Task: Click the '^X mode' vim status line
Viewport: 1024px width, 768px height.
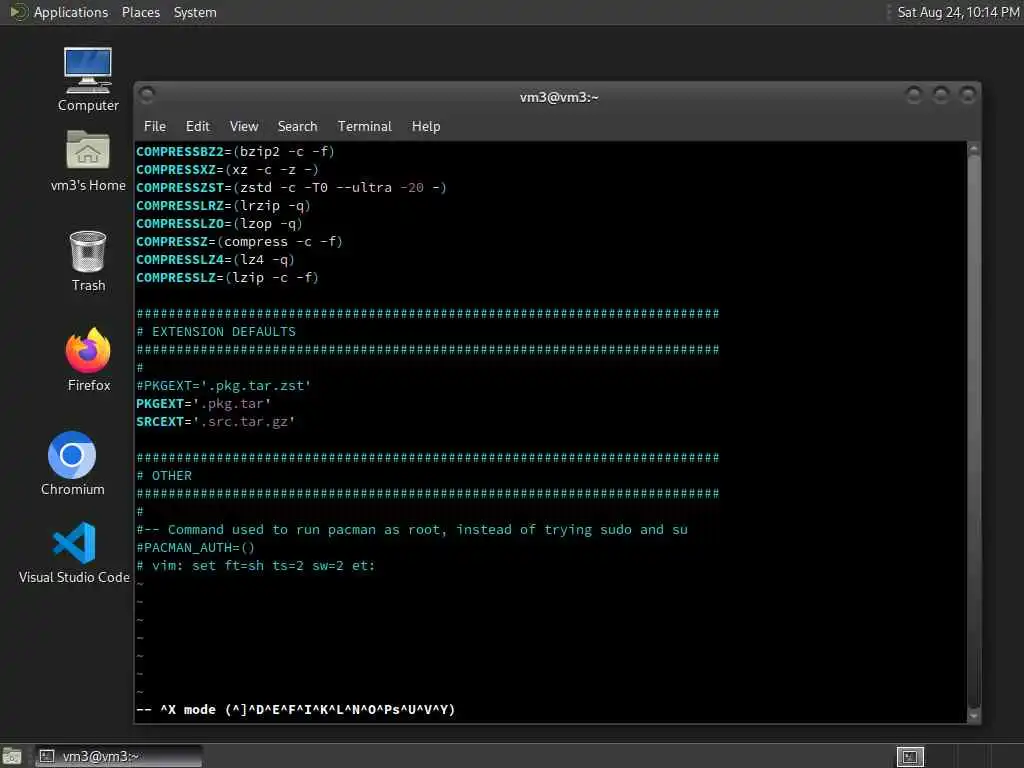Action: tap(295, 710)
